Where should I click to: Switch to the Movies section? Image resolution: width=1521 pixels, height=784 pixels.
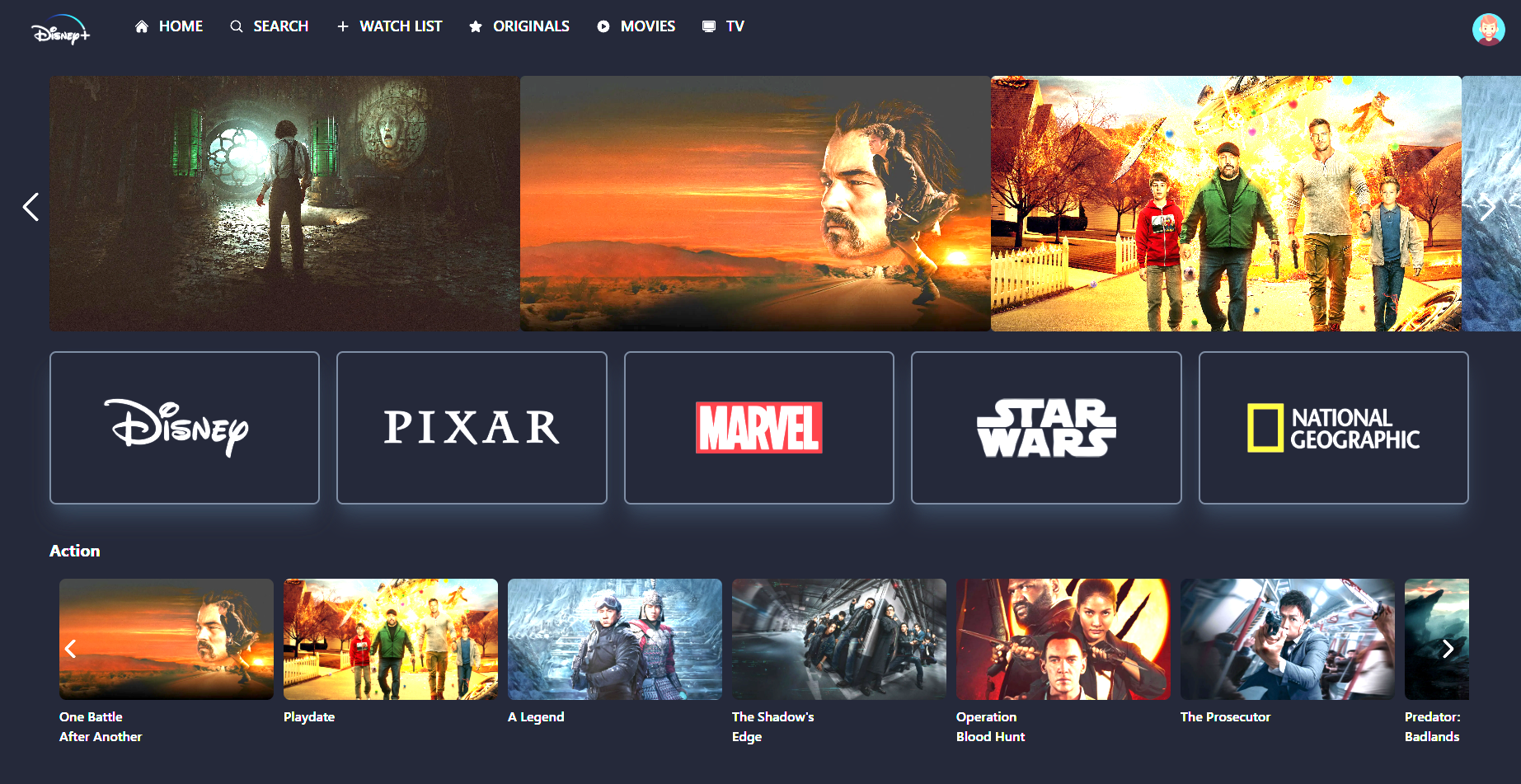(x=647, y=26)
